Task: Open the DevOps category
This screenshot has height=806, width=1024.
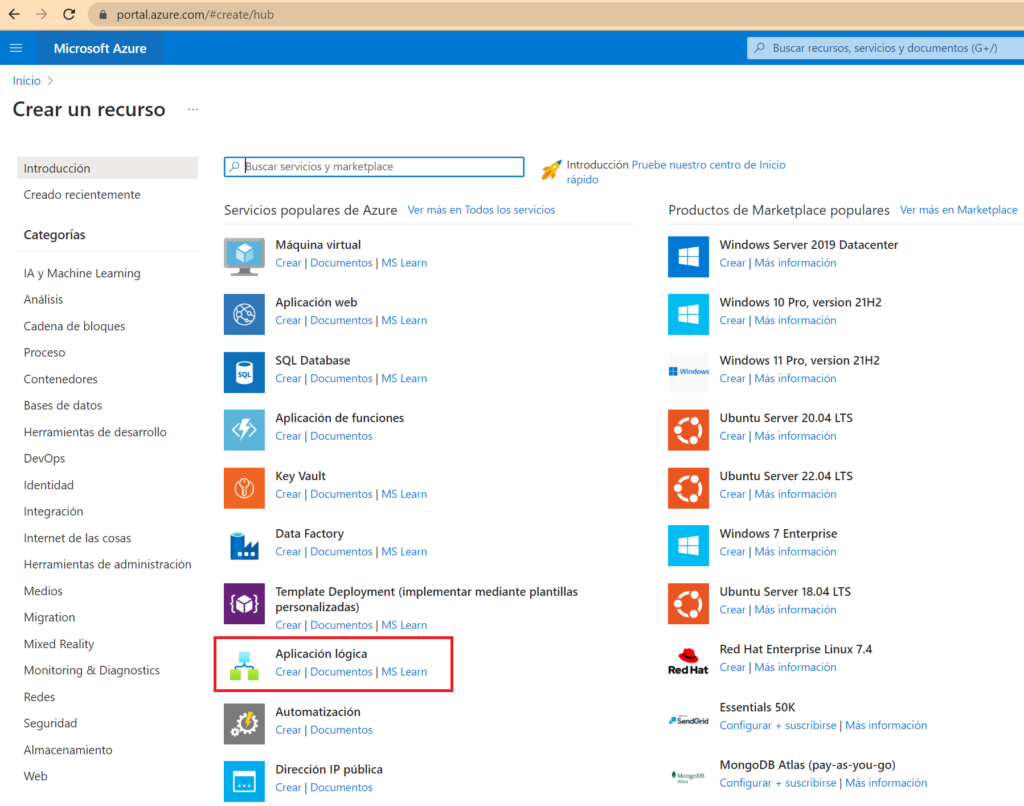Action: 44,459
